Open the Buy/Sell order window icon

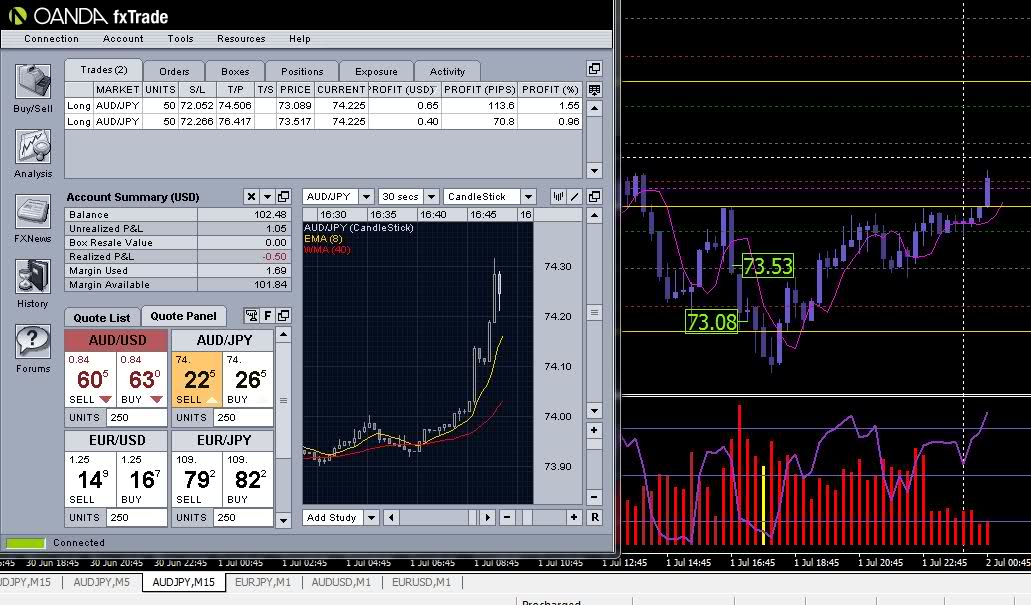pos(33,84)
